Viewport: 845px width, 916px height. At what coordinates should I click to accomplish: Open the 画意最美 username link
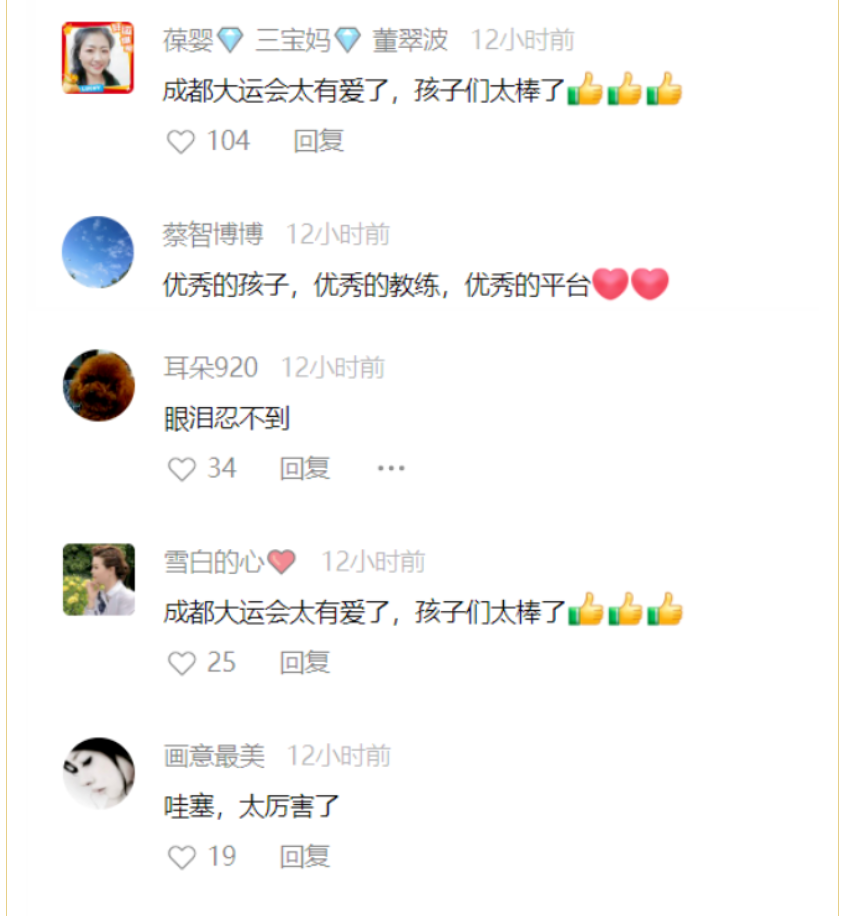click(214, 756)
